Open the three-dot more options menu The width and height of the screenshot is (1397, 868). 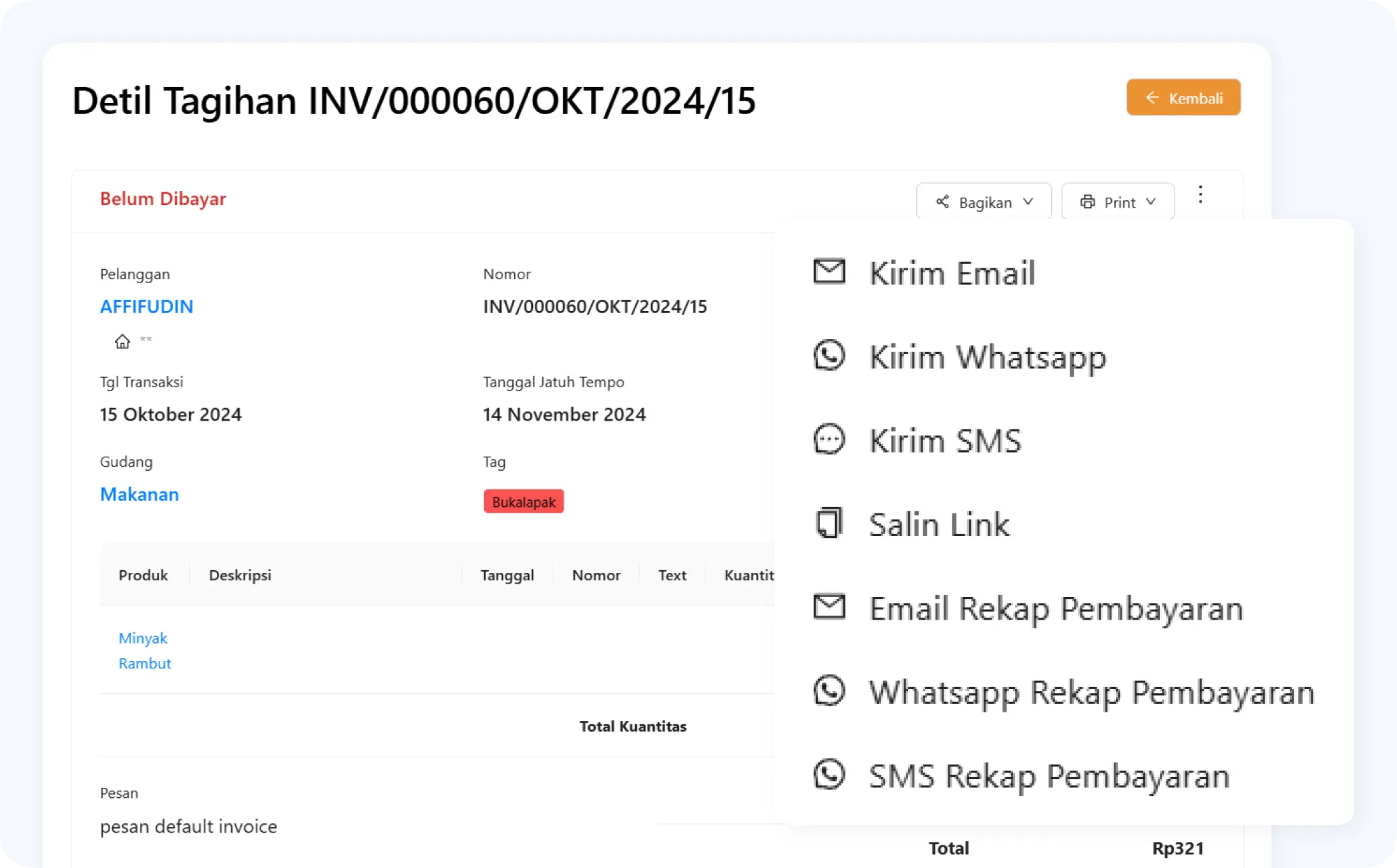tap(1201, 195)
